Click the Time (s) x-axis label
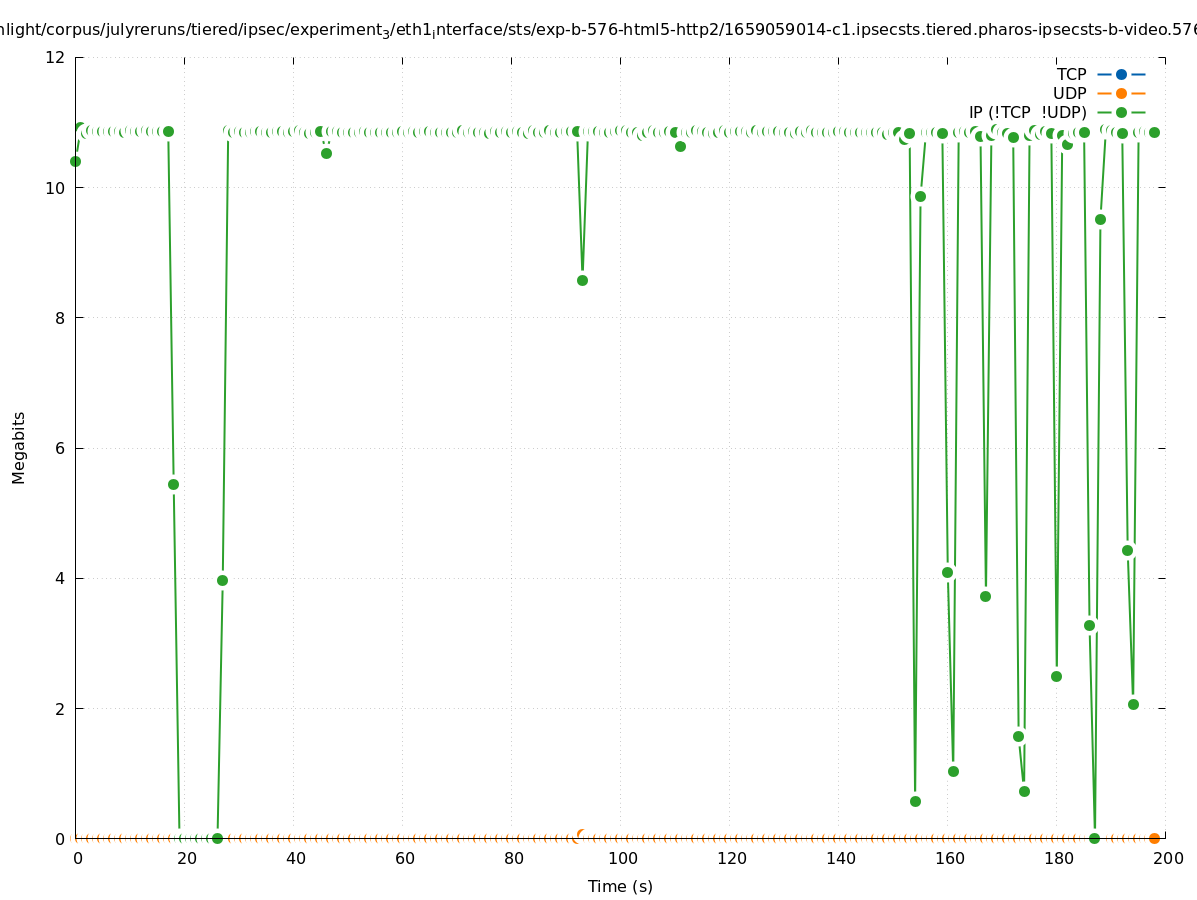1197x900 pixels. tap(620, 886)
